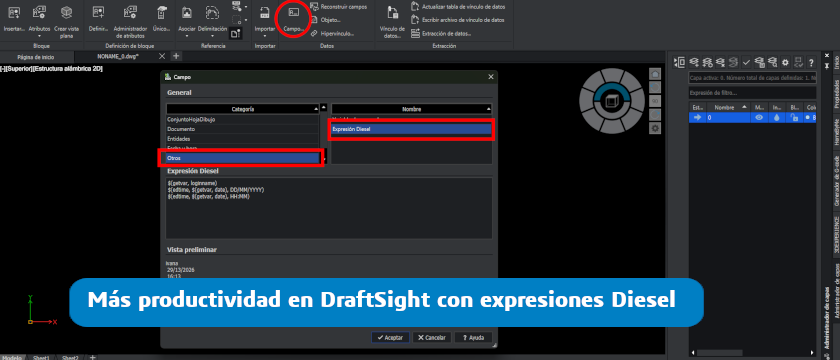The height and width of the screenshot is (360, 840).
Task: Open the Propiedades side tab
Action: [x=836, y=94]
